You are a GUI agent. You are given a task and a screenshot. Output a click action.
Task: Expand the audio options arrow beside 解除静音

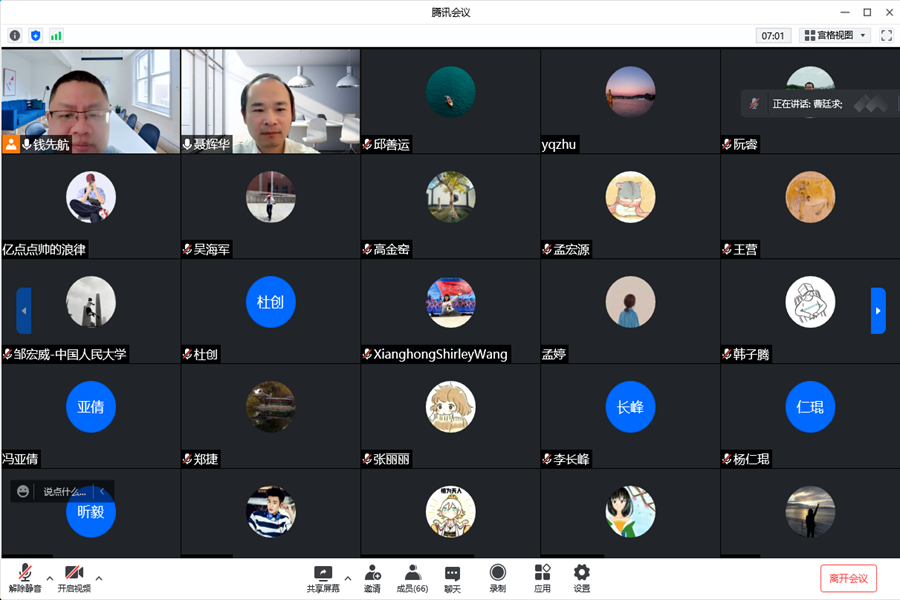click(49, 578)
